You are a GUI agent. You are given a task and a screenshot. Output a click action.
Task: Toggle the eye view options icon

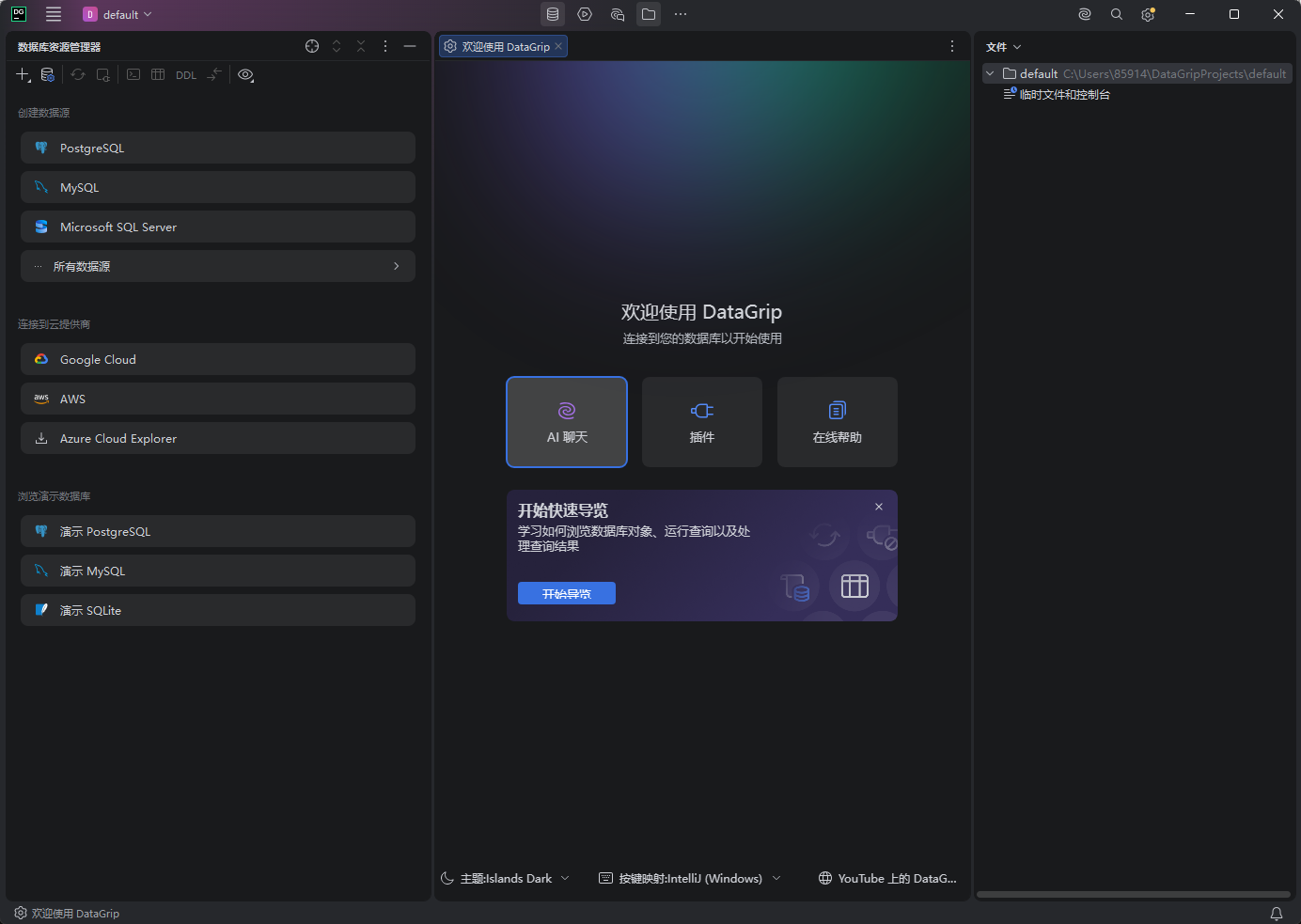point(246,74)
